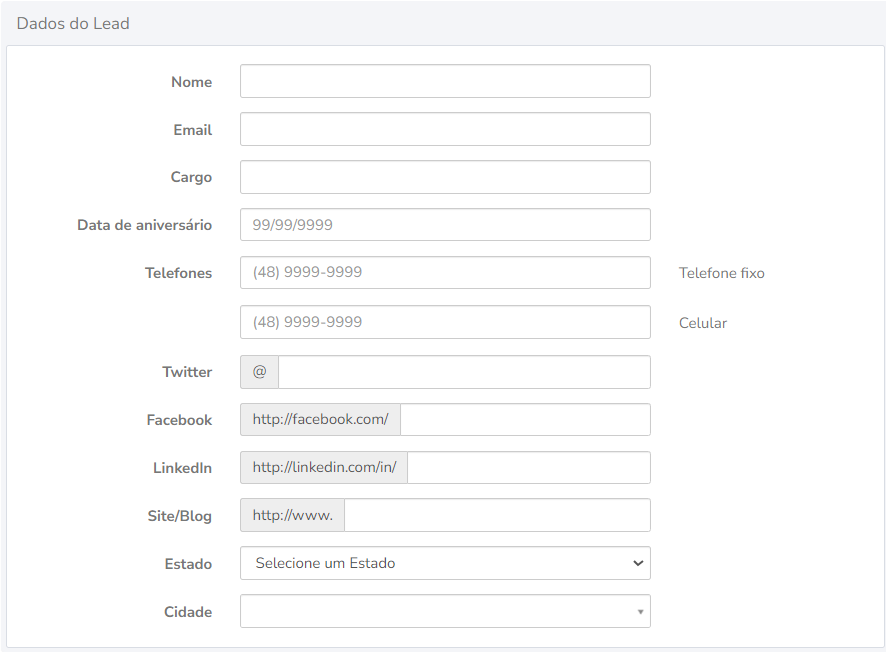Focus the Facebook profile input box
This screenshot has height=652, width=886.
pos(525,420)
